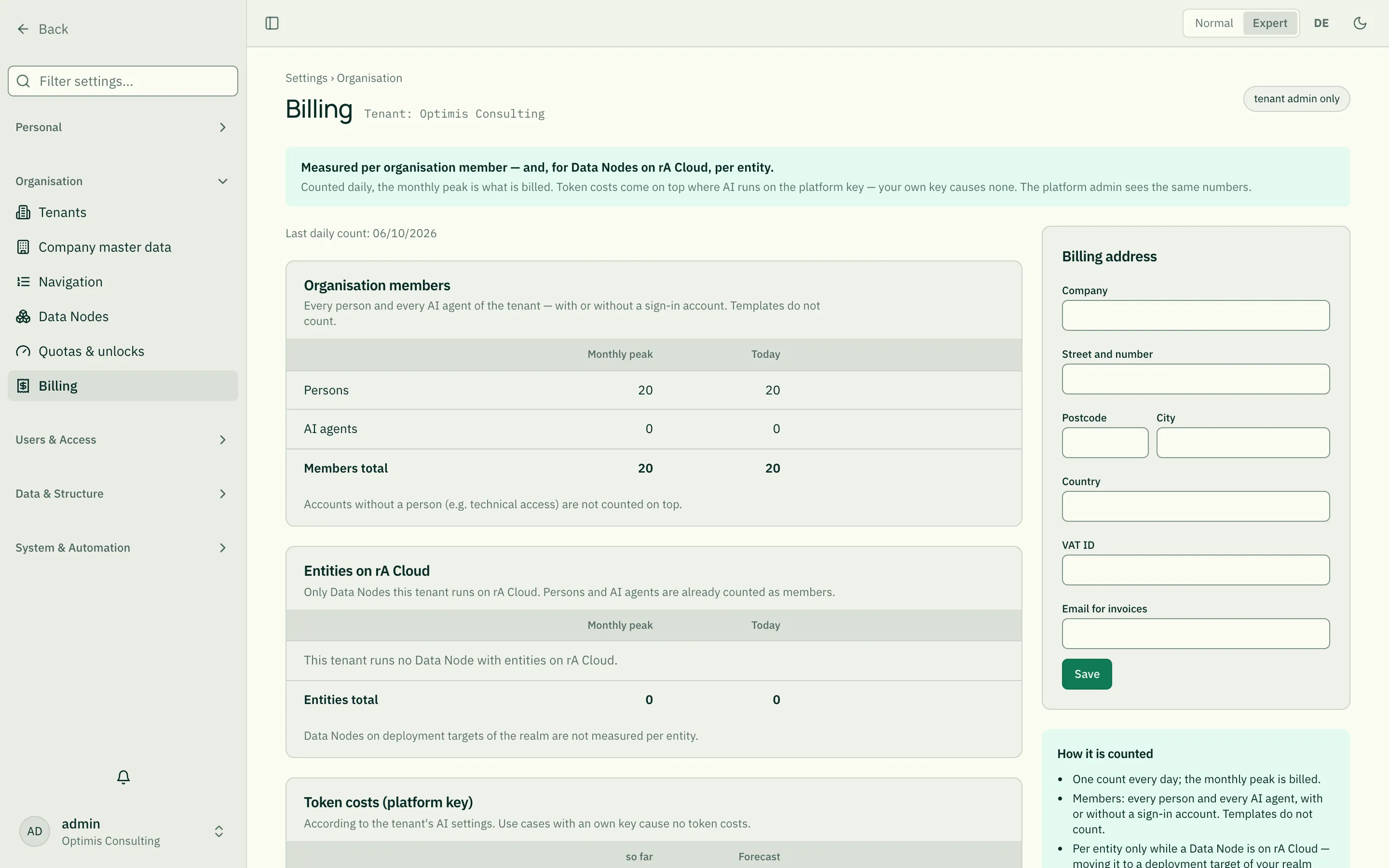Click the Postcode field
Viewport: 1389px width, 868px height.
1105,443
